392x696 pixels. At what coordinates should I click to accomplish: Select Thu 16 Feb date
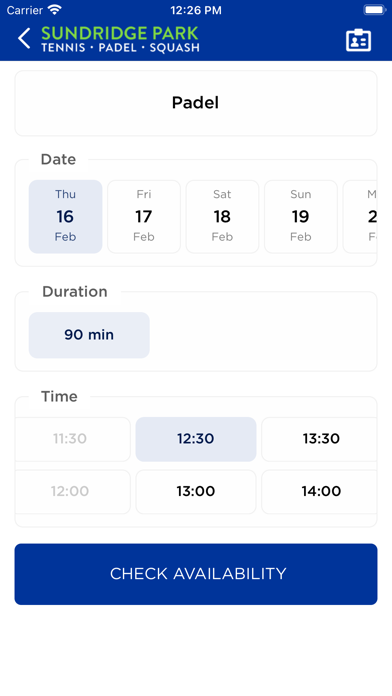(x=65, y=217)
